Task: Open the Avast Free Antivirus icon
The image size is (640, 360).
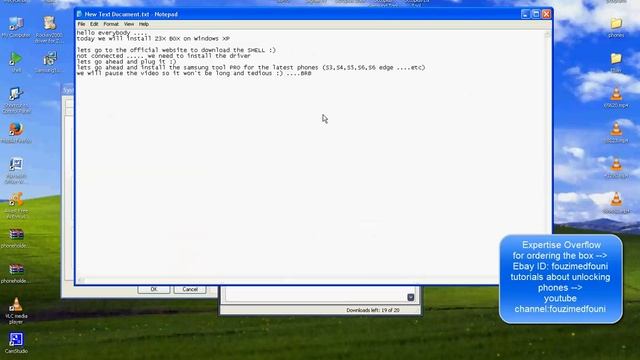Action: pyautogui.click(x=16, y=205)
